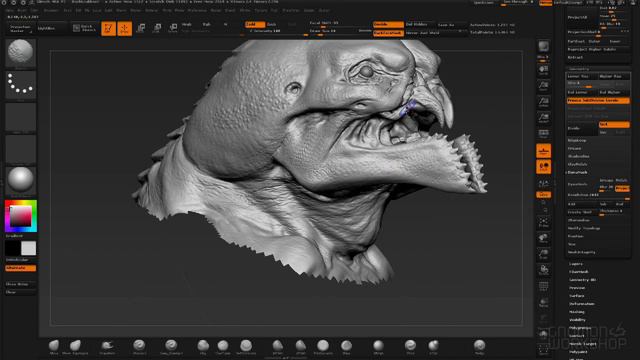This screenshot has height=360, width=640.
Task: Toggle BackfaceMask button
Action: pos(388,33)
